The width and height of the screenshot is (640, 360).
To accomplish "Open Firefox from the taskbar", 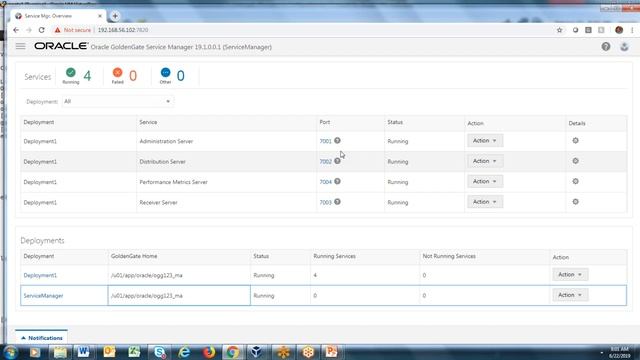I will pyautogui.click(x=209, y=352).
